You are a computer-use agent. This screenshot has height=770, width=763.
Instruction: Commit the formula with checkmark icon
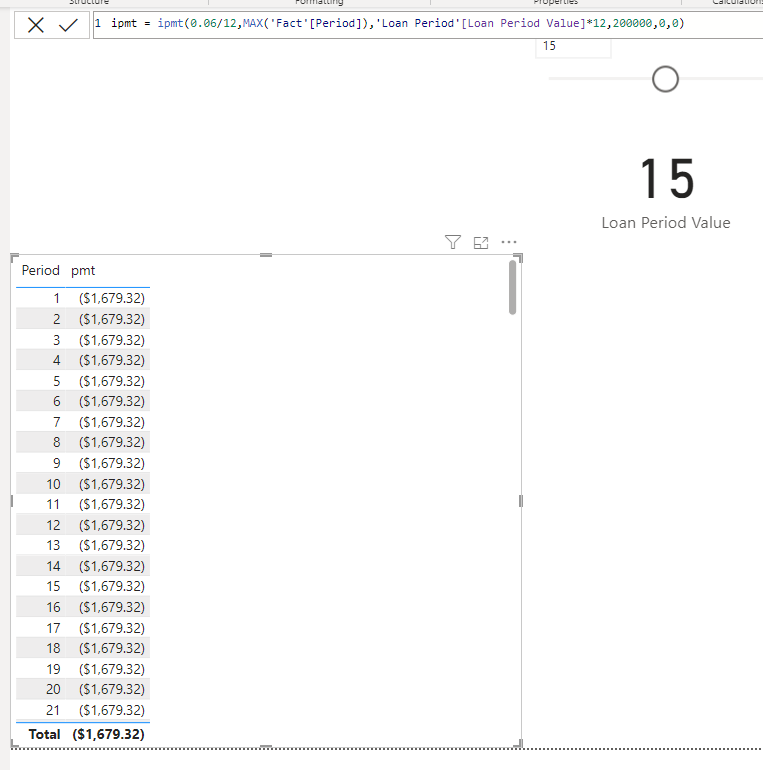(x=68, y=25)
